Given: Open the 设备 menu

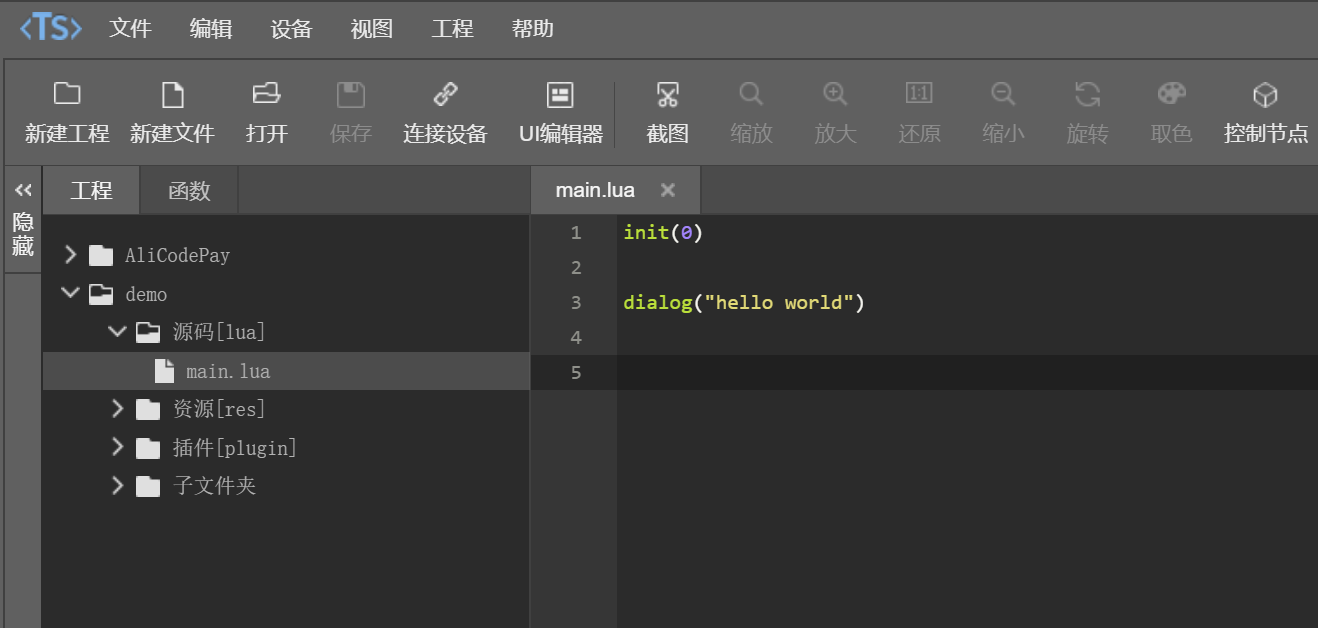Looking at the screenshot, I should 291,29.
